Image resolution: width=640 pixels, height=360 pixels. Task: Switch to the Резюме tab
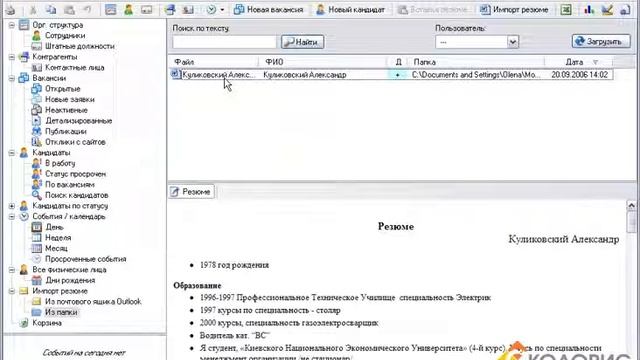coord(191,192)
